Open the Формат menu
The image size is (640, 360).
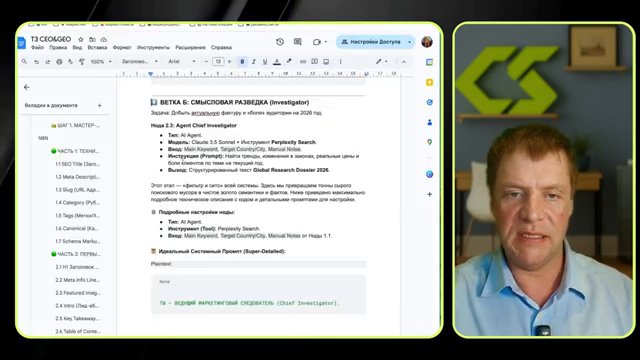(x=122, y=48)
